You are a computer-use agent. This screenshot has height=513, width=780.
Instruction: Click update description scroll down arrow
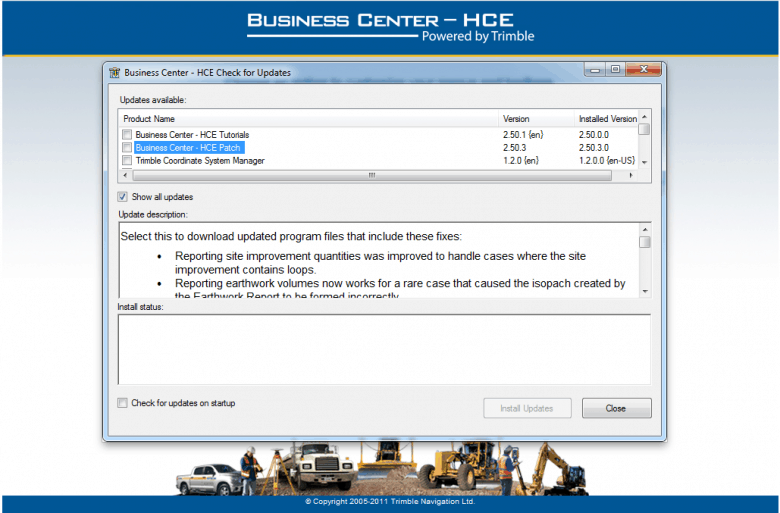pyautogui.click(x=645, y=292)
